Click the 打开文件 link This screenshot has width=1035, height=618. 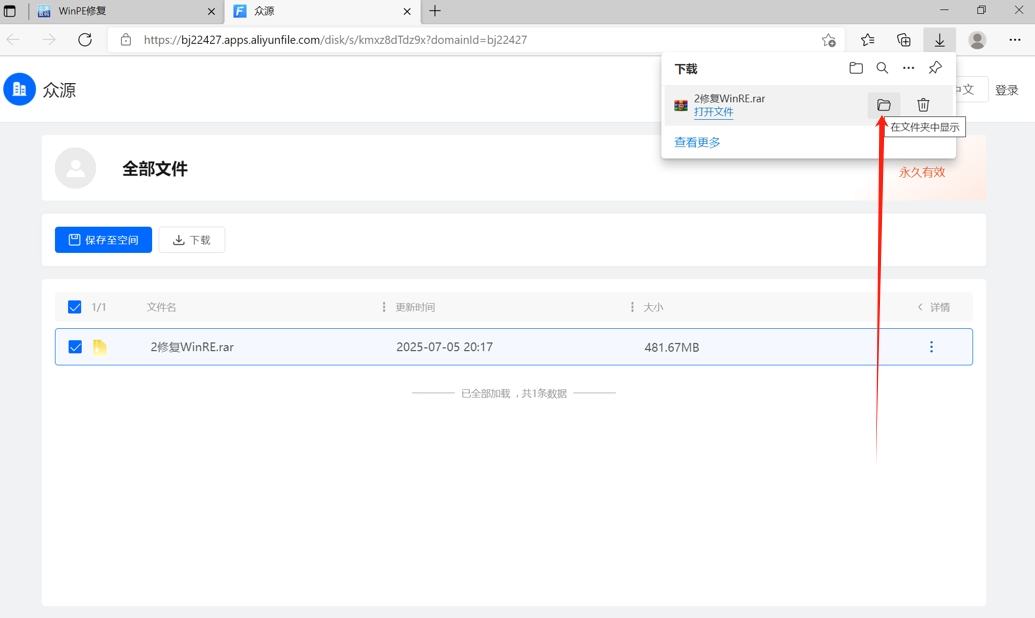tap(713, 112)
